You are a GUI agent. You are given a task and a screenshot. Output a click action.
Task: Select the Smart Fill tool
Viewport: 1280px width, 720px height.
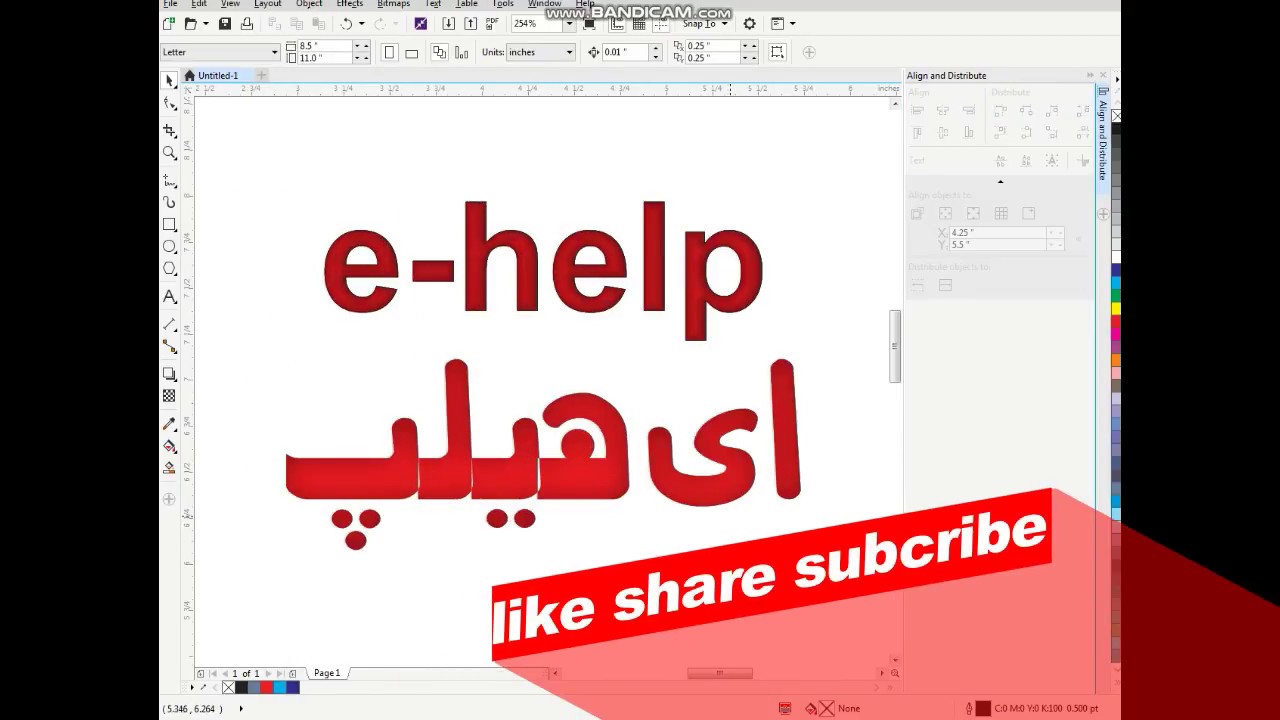(169, 468)
